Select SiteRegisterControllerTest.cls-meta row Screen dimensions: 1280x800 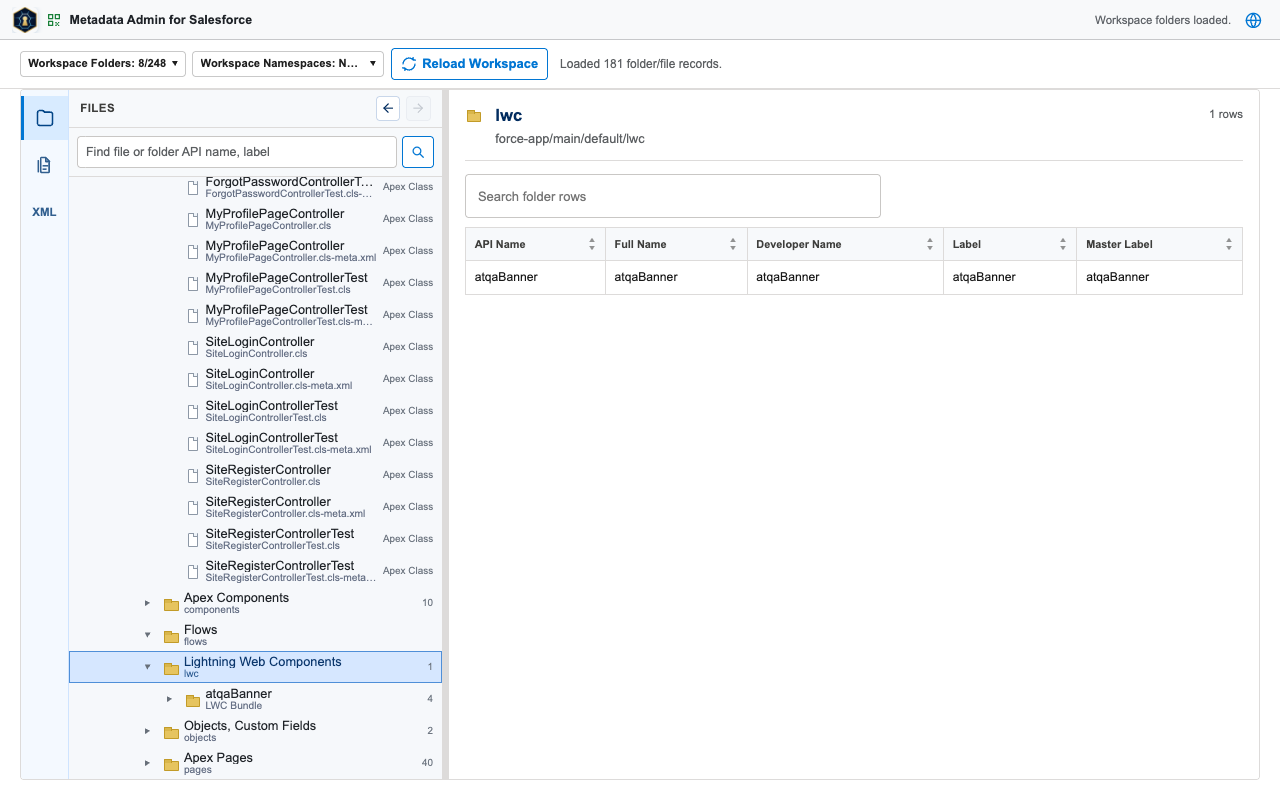point(255,571)
